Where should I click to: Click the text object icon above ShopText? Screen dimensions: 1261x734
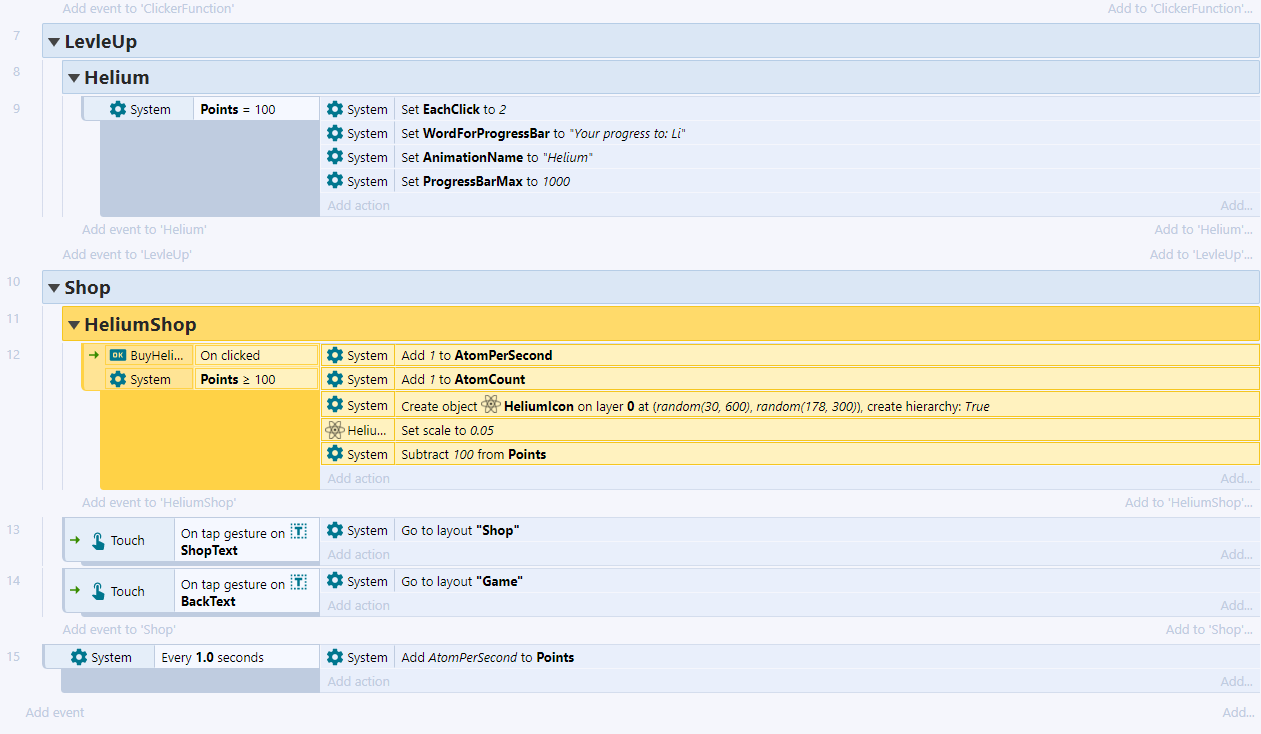[299, 533]
